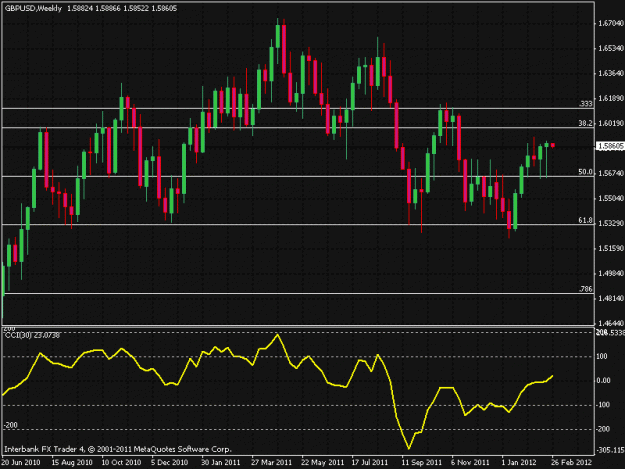Click the 1 Jan 2012 date label
Image resolution: width=625 pixels, height=469 pixels.
[x=519, y=462]
